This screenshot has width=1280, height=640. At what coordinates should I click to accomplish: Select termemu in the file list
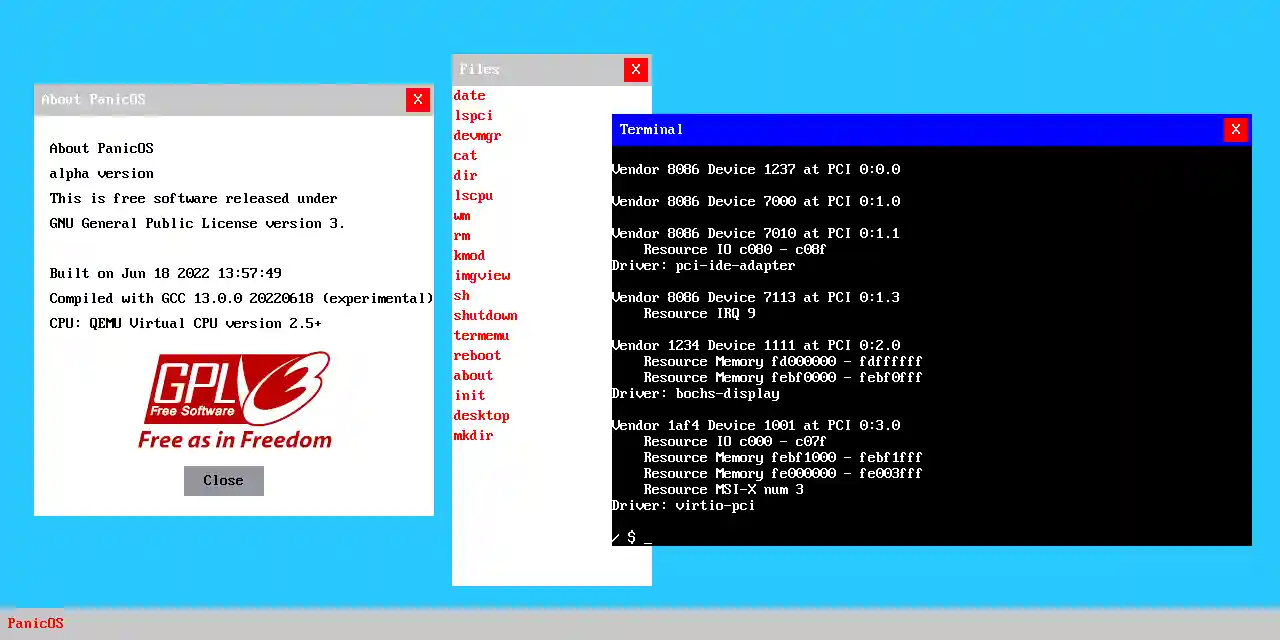click(481, 335)
